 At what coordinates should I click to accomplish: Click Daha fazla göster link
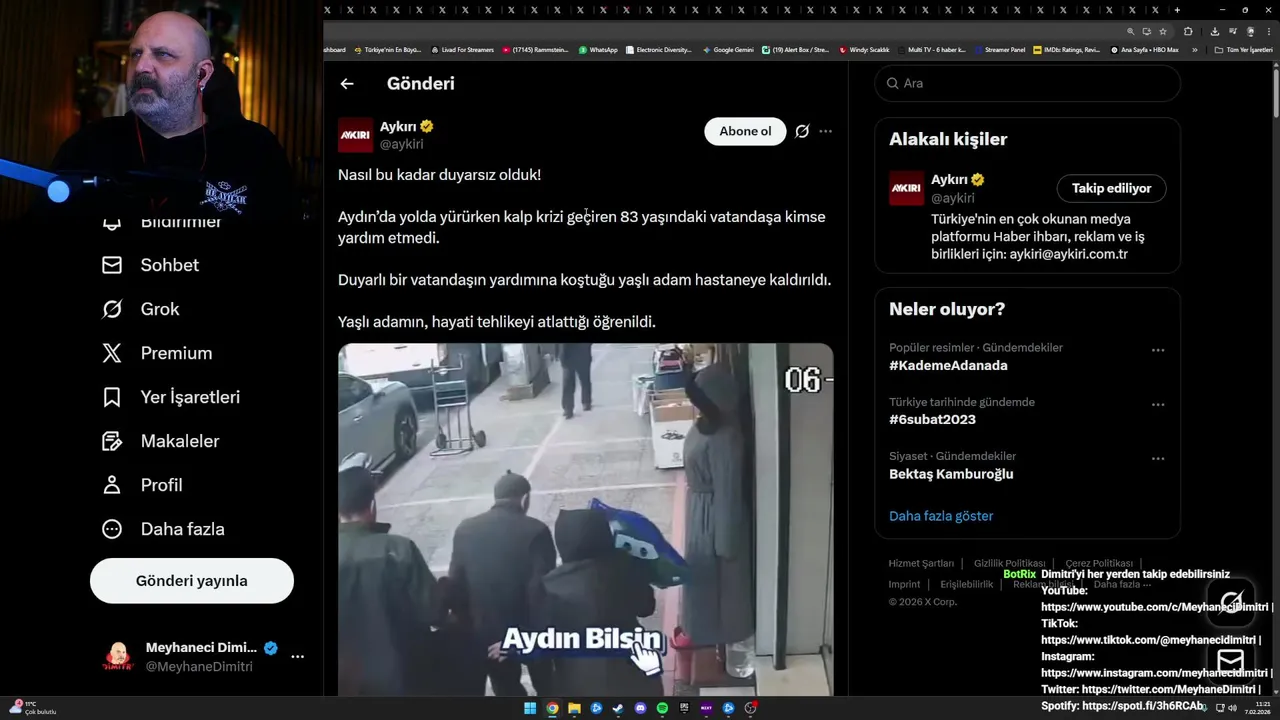tap(941, 516)
